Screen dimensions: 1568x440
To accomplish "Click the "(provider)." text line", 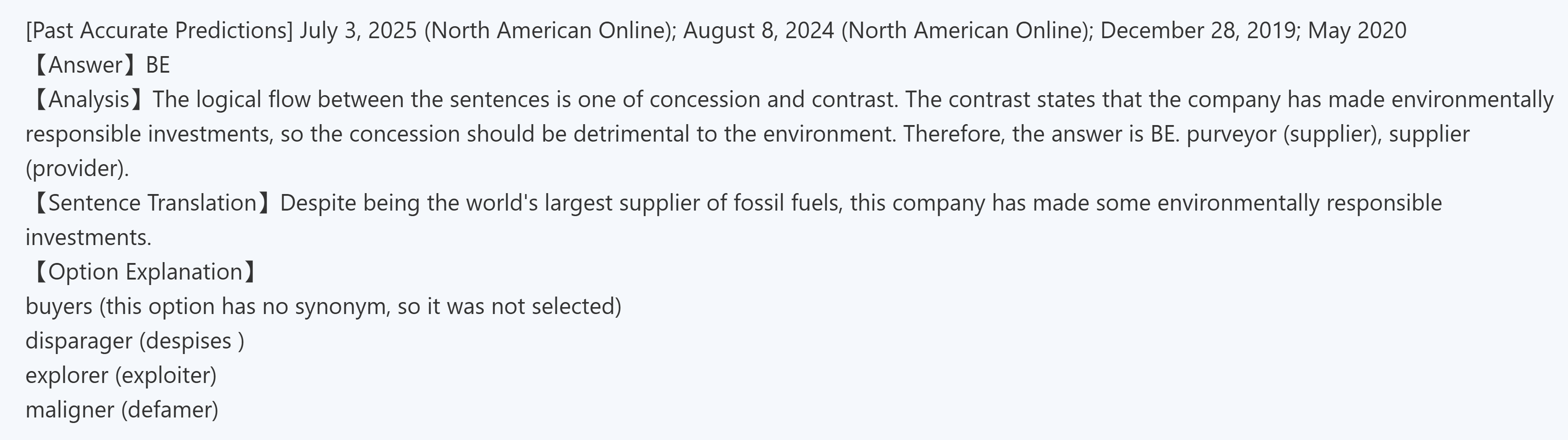I will point(77,168).
